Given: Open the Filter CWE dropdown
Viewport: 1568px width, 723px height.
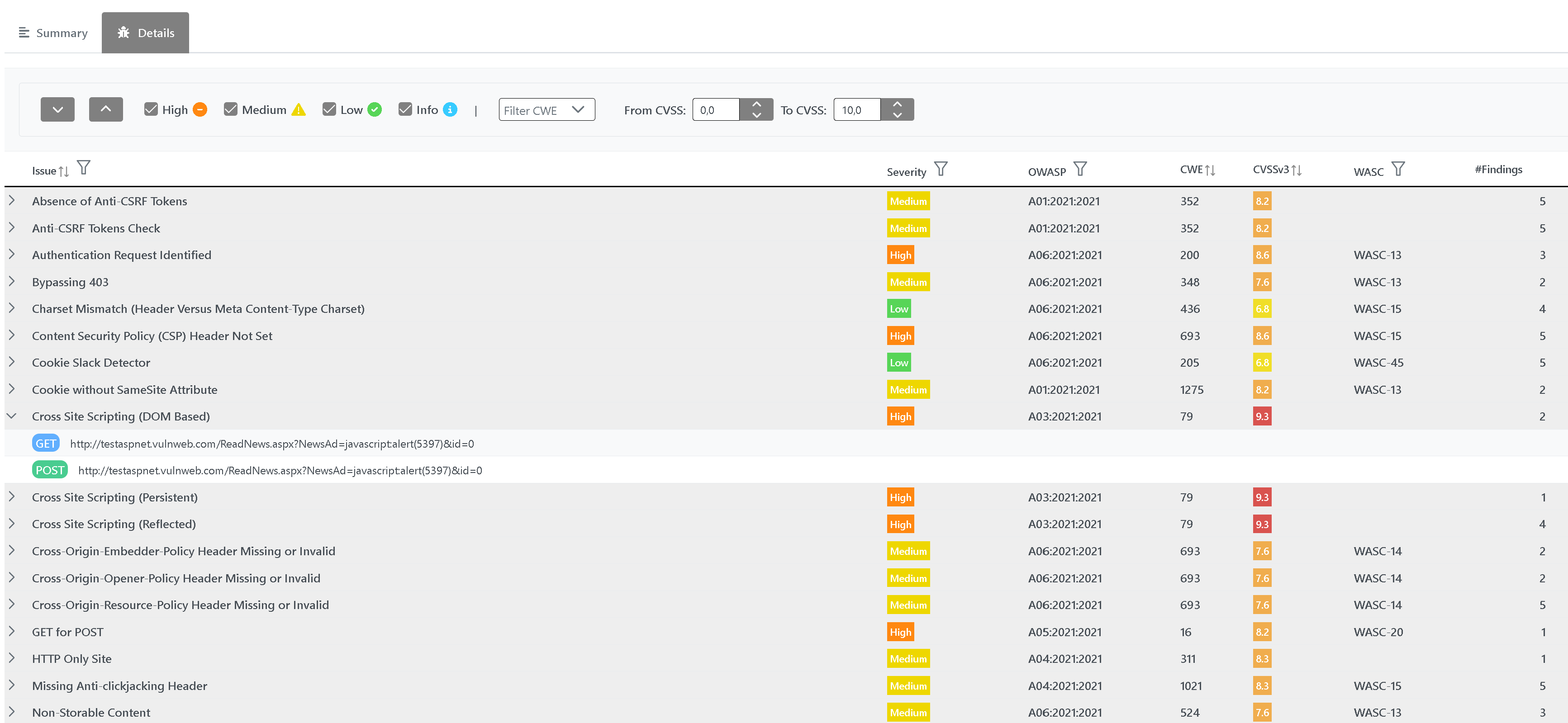Looking at the screenshot, I should point(546,109).
